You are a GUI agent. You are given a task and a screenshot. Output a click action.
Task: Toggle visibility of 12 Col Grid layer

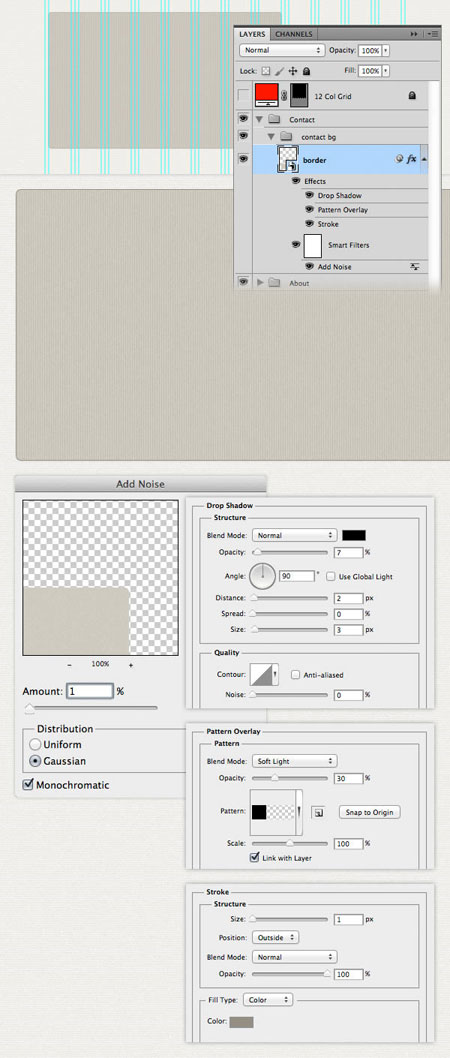(x=243, y=96)
